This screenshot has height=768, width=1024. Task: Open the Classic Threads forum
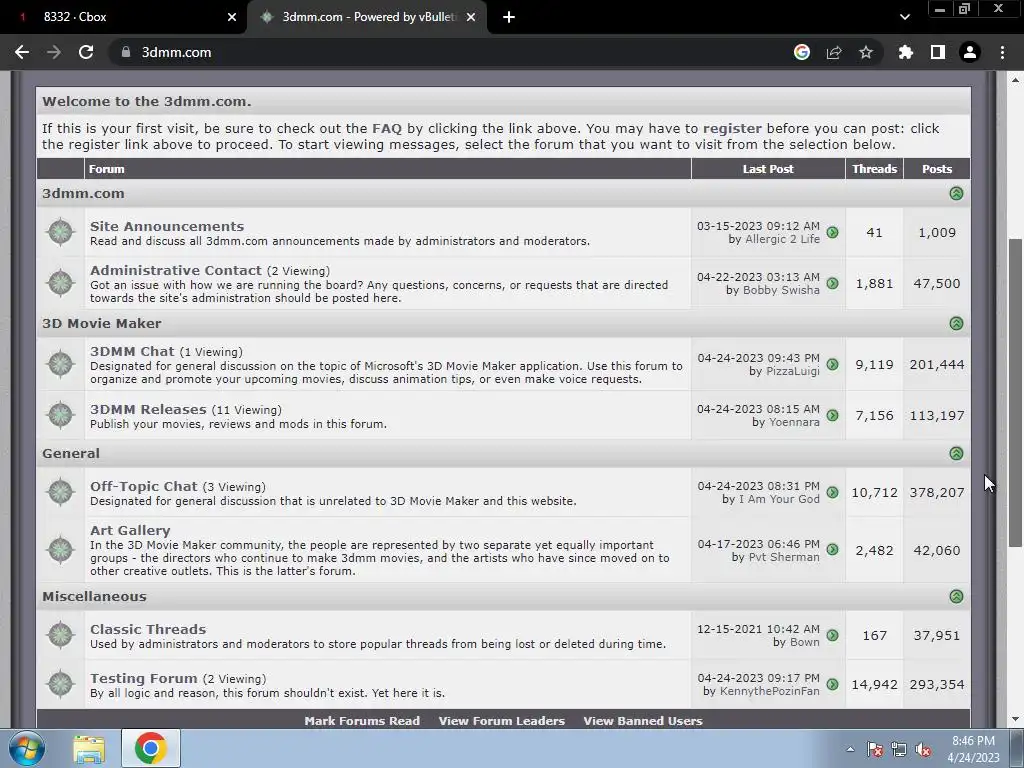click(x=148, y=629)
